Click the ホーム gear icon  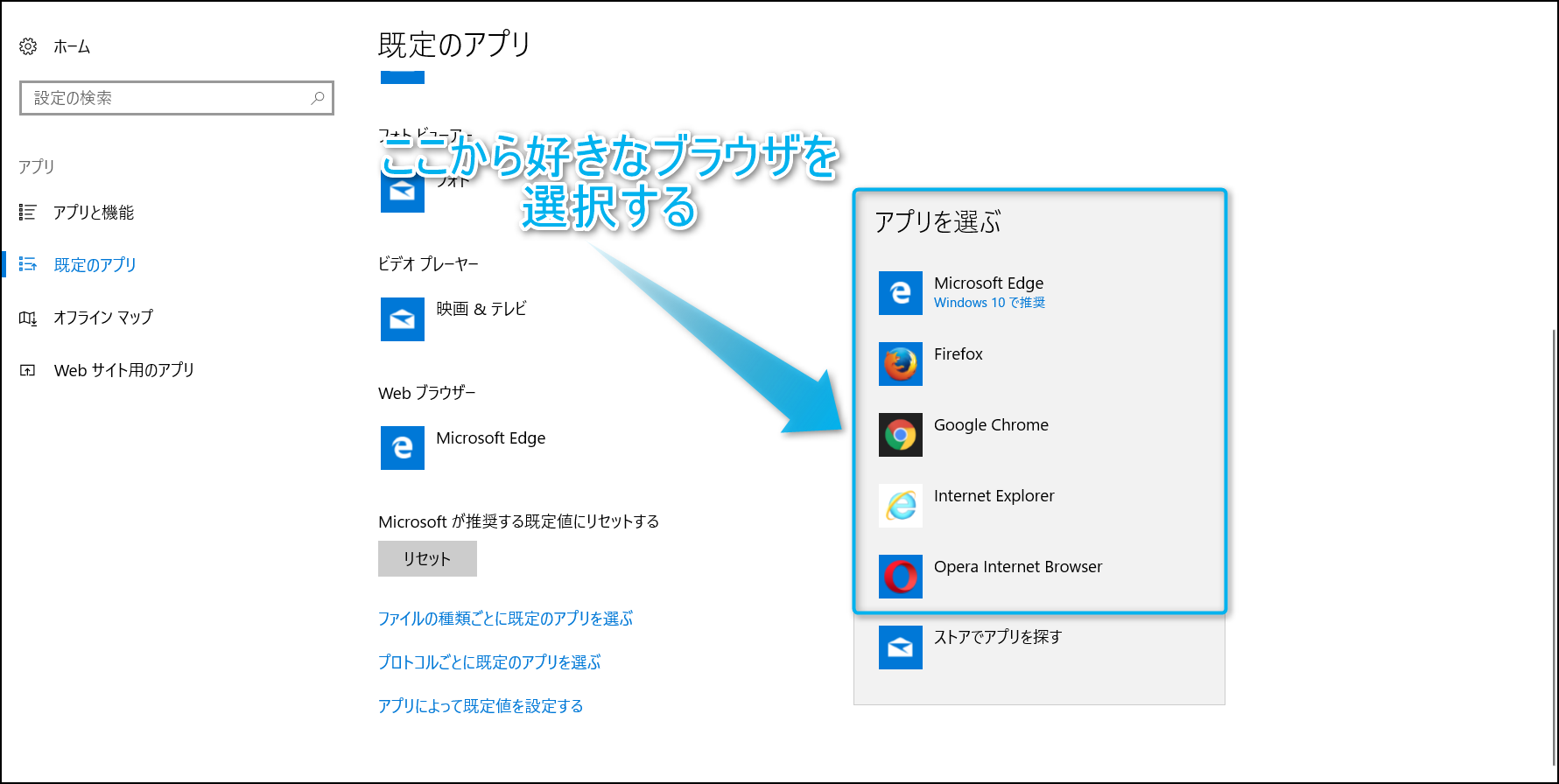(x=28, y=46)
